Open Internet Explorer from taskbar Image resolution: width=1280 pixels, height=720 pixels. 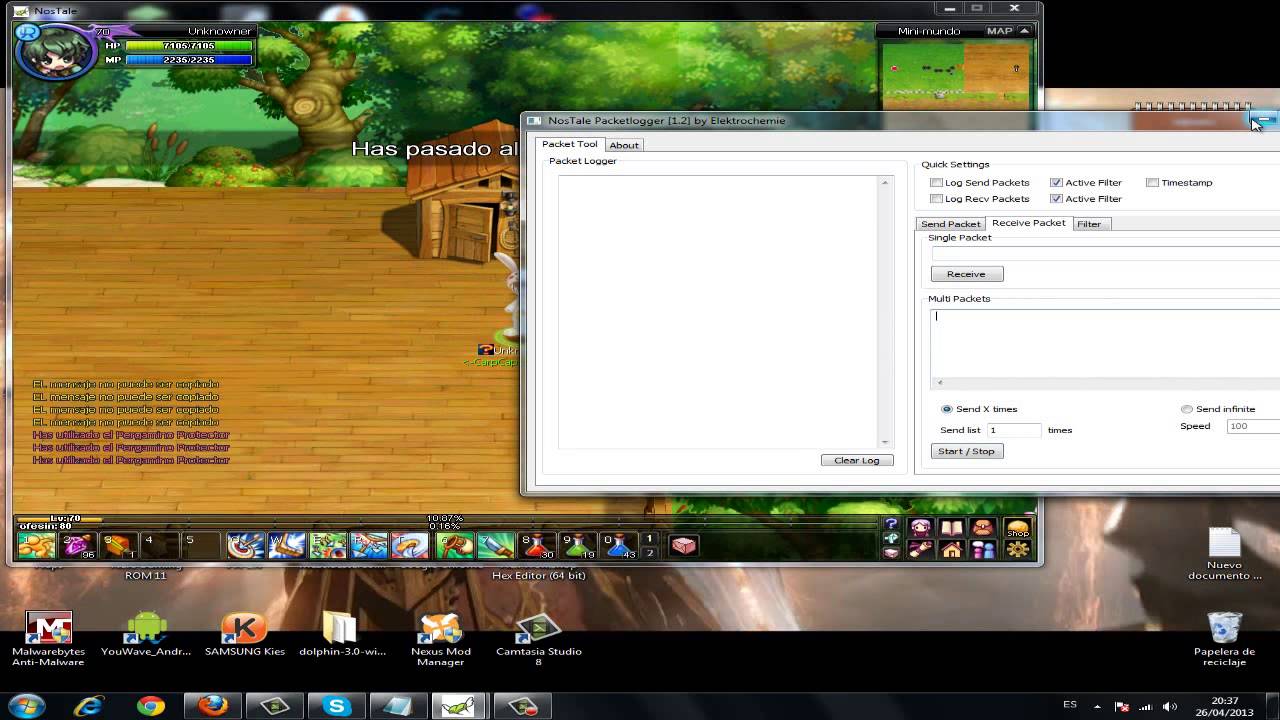(90, 706)
